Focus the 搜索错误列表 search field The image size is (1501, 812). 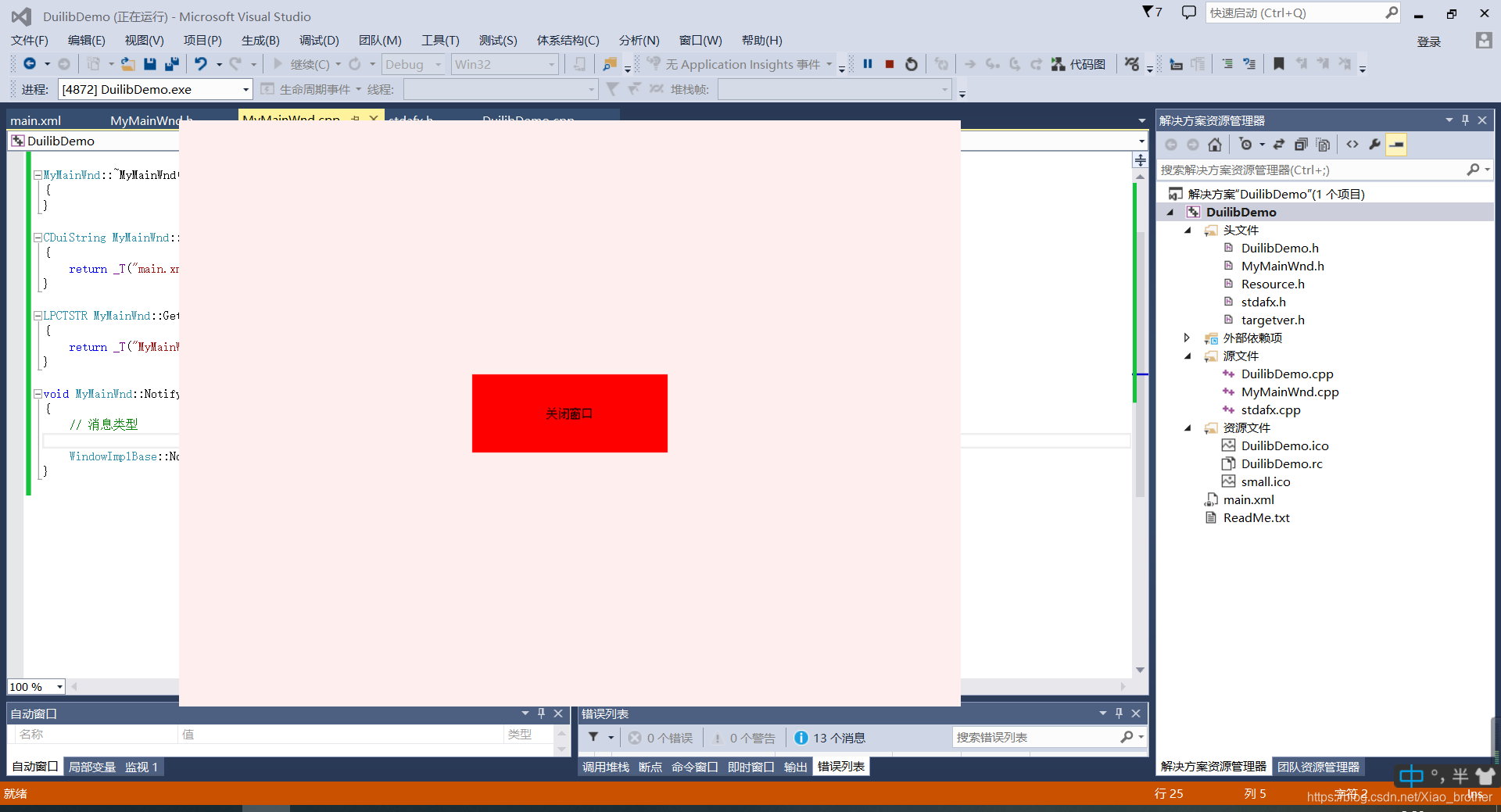(x=1049, y=737)
